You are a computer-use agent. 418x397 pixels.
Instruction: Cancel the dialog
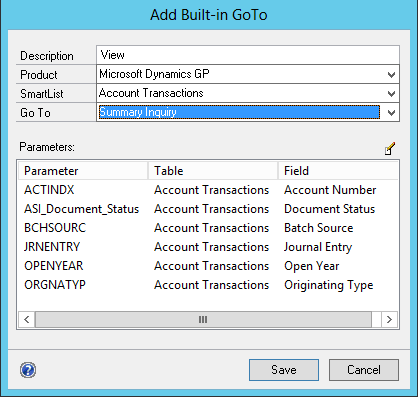(364, 370)
